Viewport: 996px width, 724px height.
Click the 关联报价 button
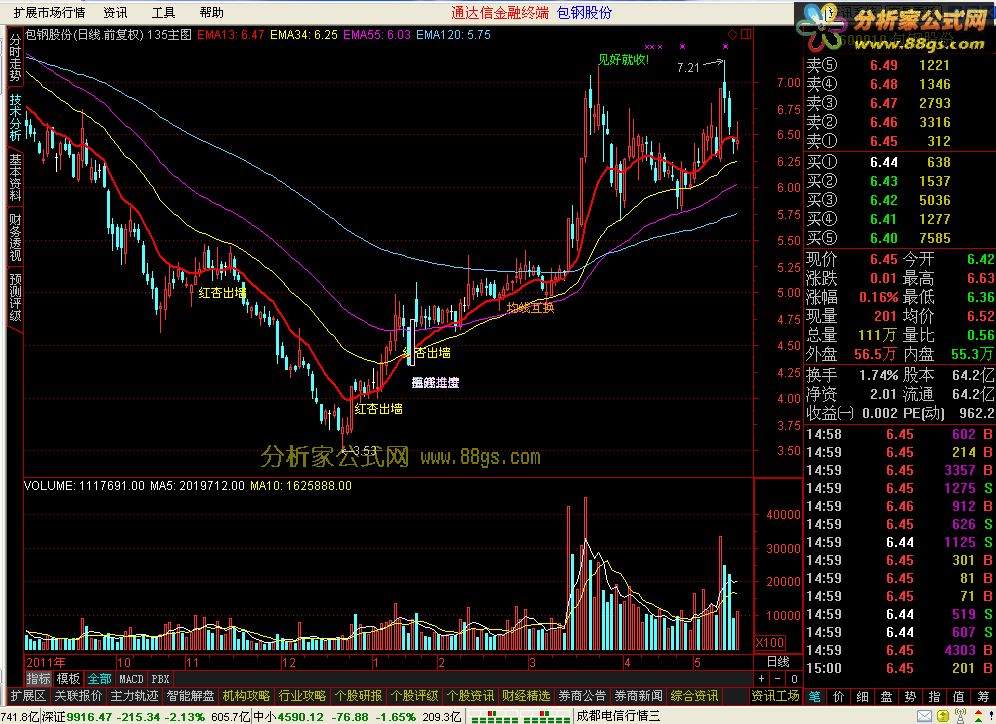click(x=78, y=696)
